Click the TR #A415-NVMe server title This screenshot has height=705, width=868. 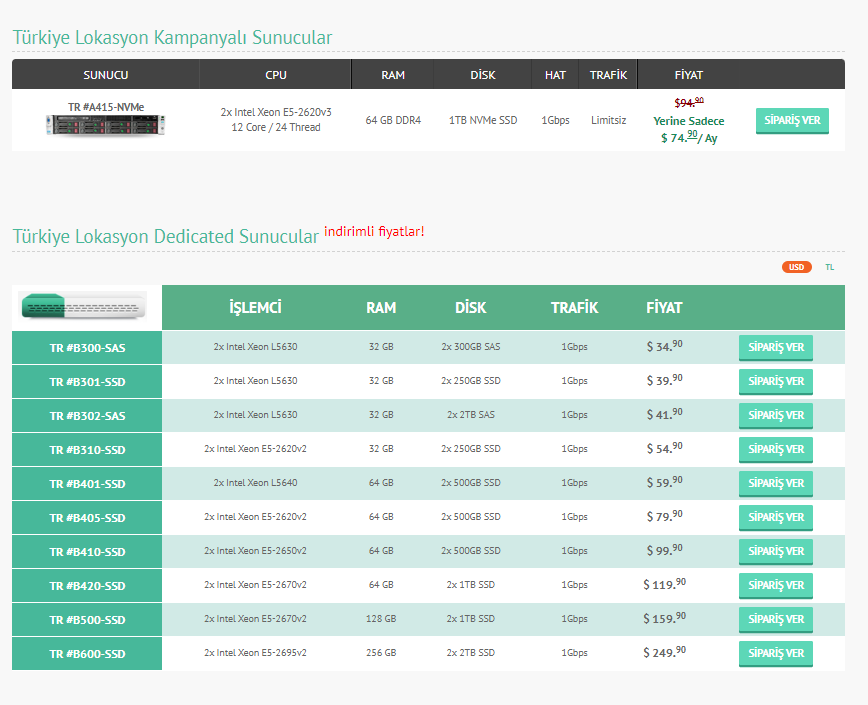(106, 107)
